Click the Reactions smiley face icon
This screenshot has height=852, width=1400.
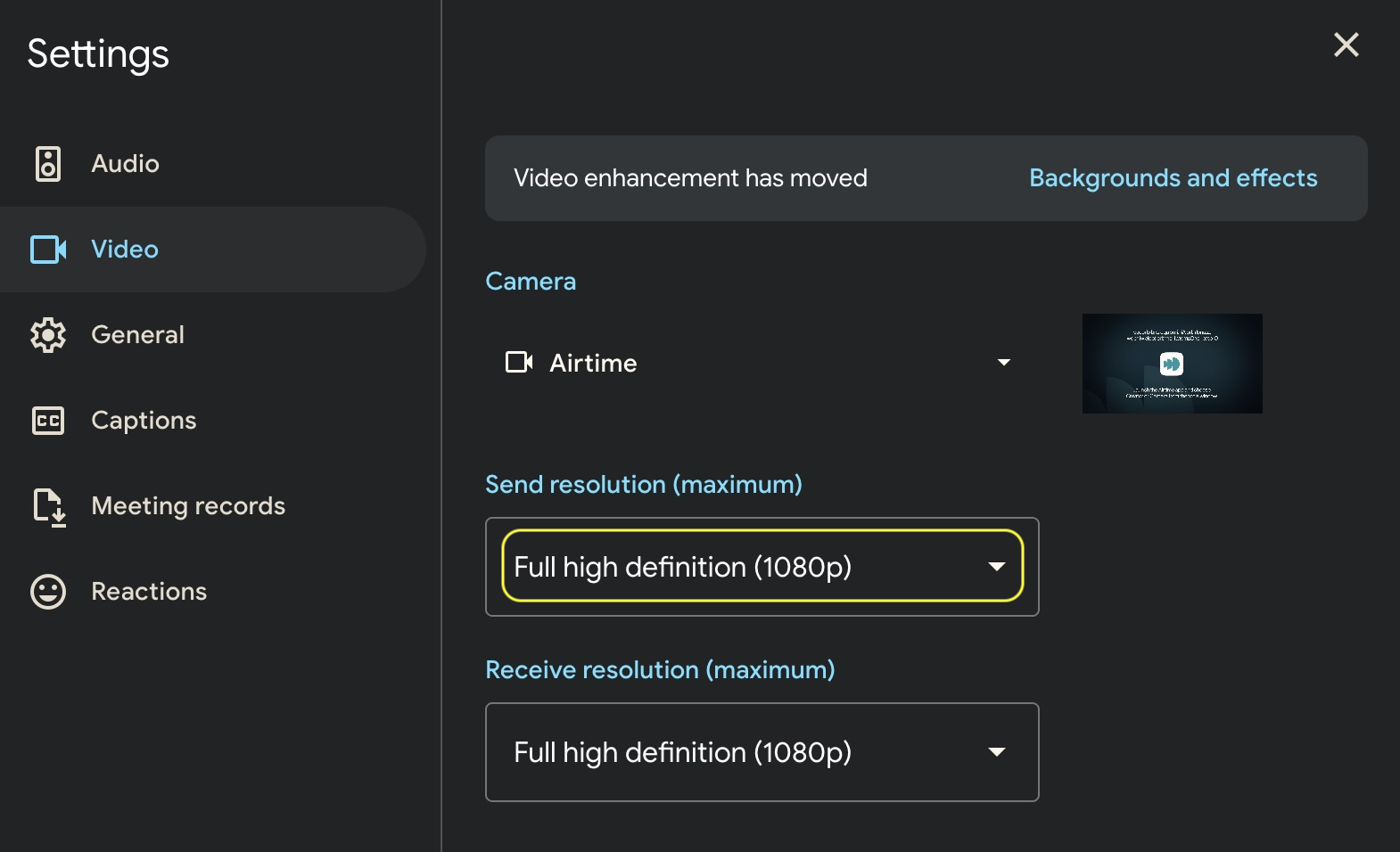click(x=48, y=592)
